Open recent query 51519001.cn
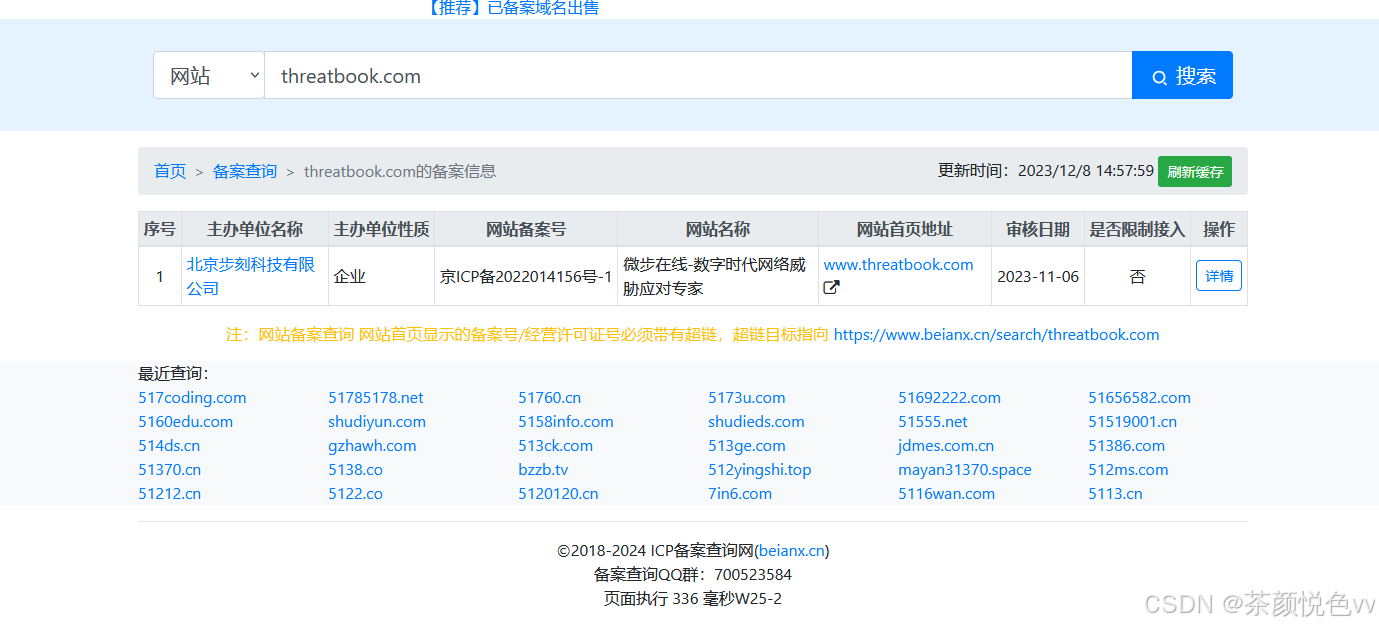The image size is (1379, 627). click(1132, 422)
